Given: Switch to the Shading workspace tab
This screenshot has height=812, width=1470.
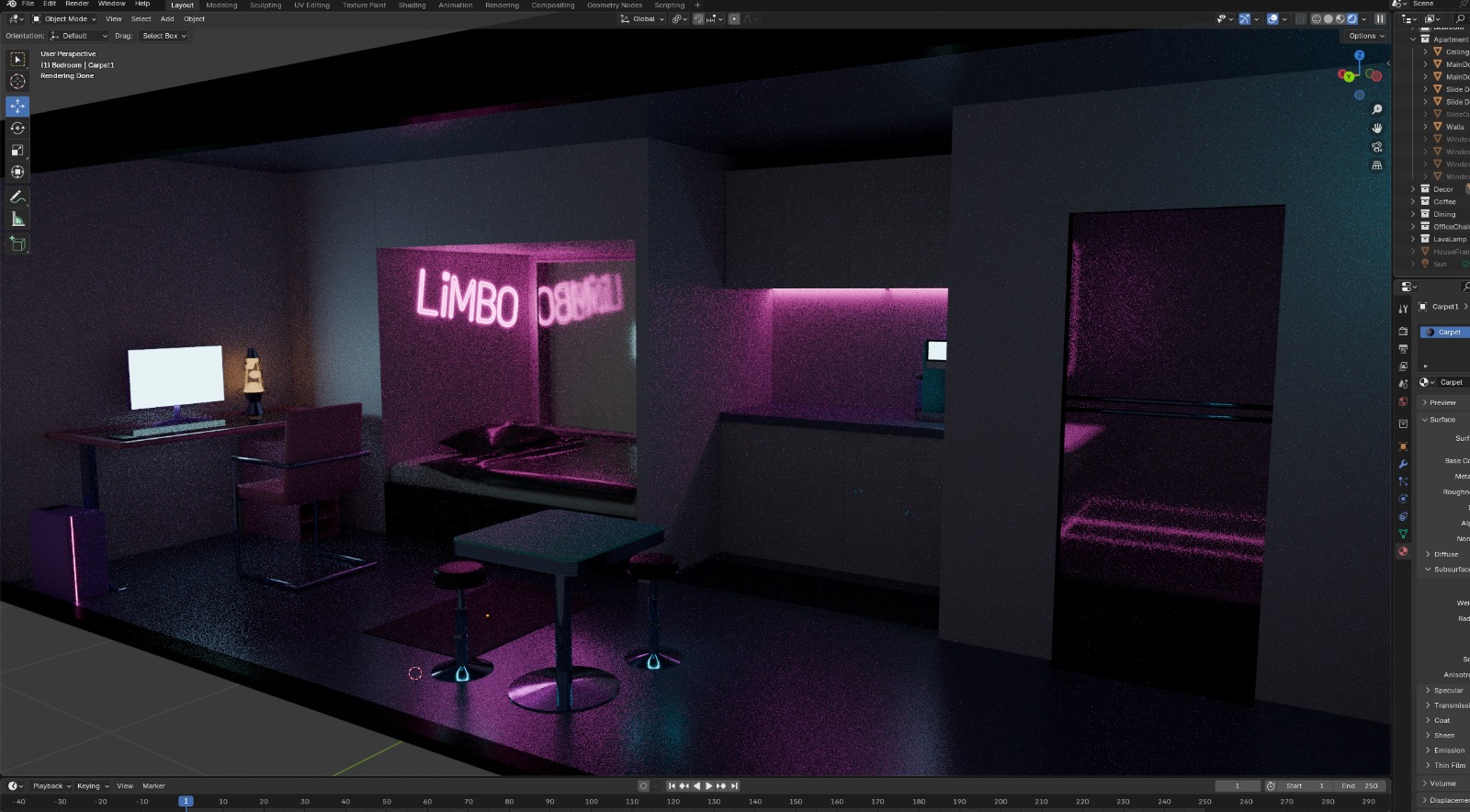Looking at the screenshot, I should click(x=412, y=6).
